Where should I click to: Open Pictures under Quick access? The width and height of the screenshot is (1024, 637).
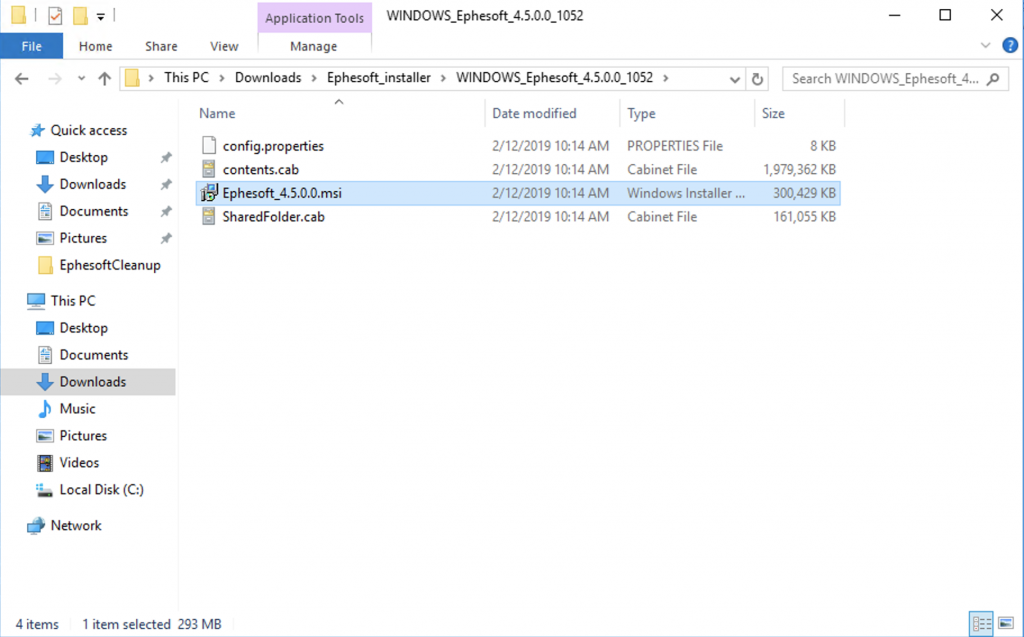(x=83, y=238)
